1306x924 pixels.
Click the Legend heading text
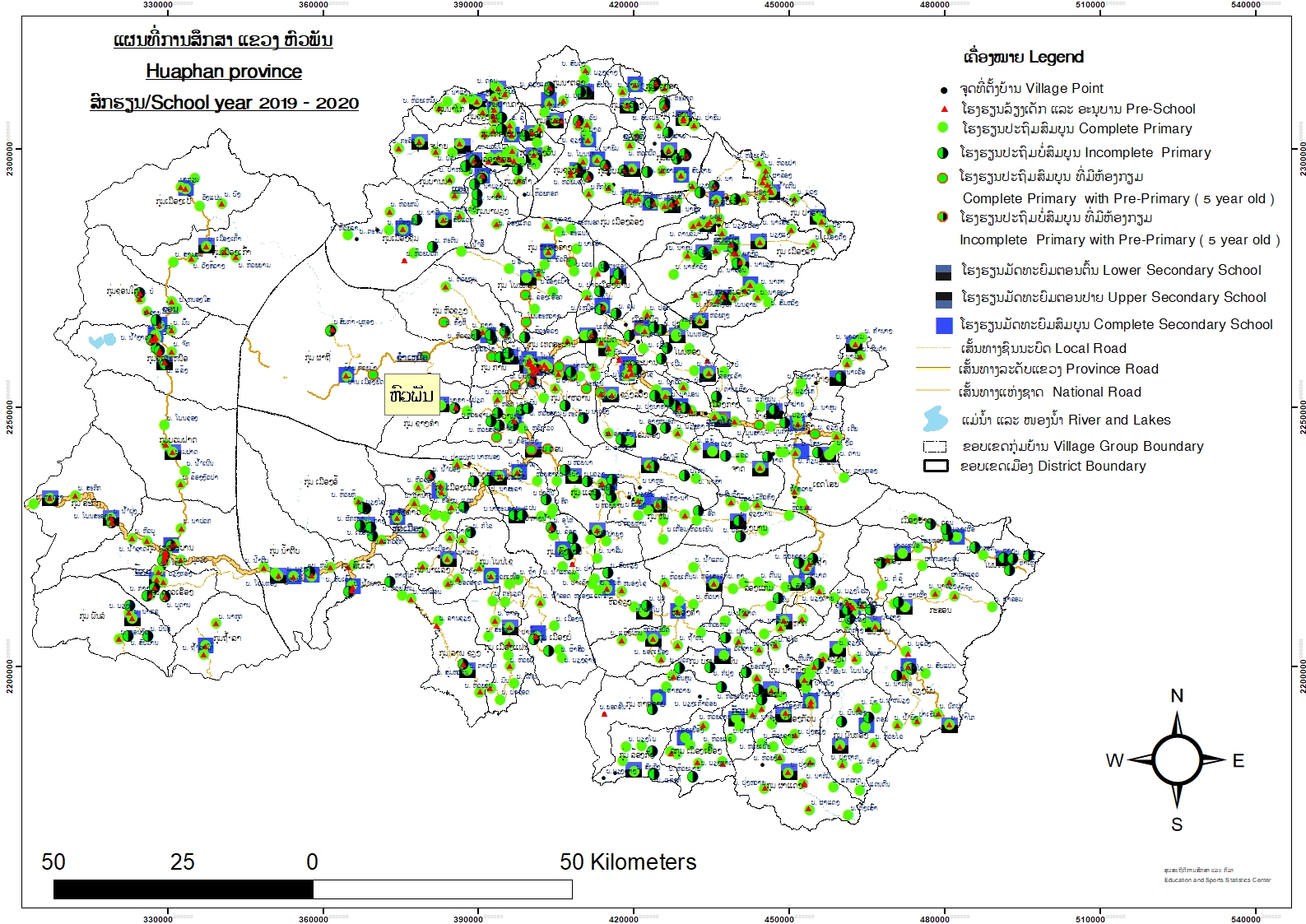pos(1023,57)
